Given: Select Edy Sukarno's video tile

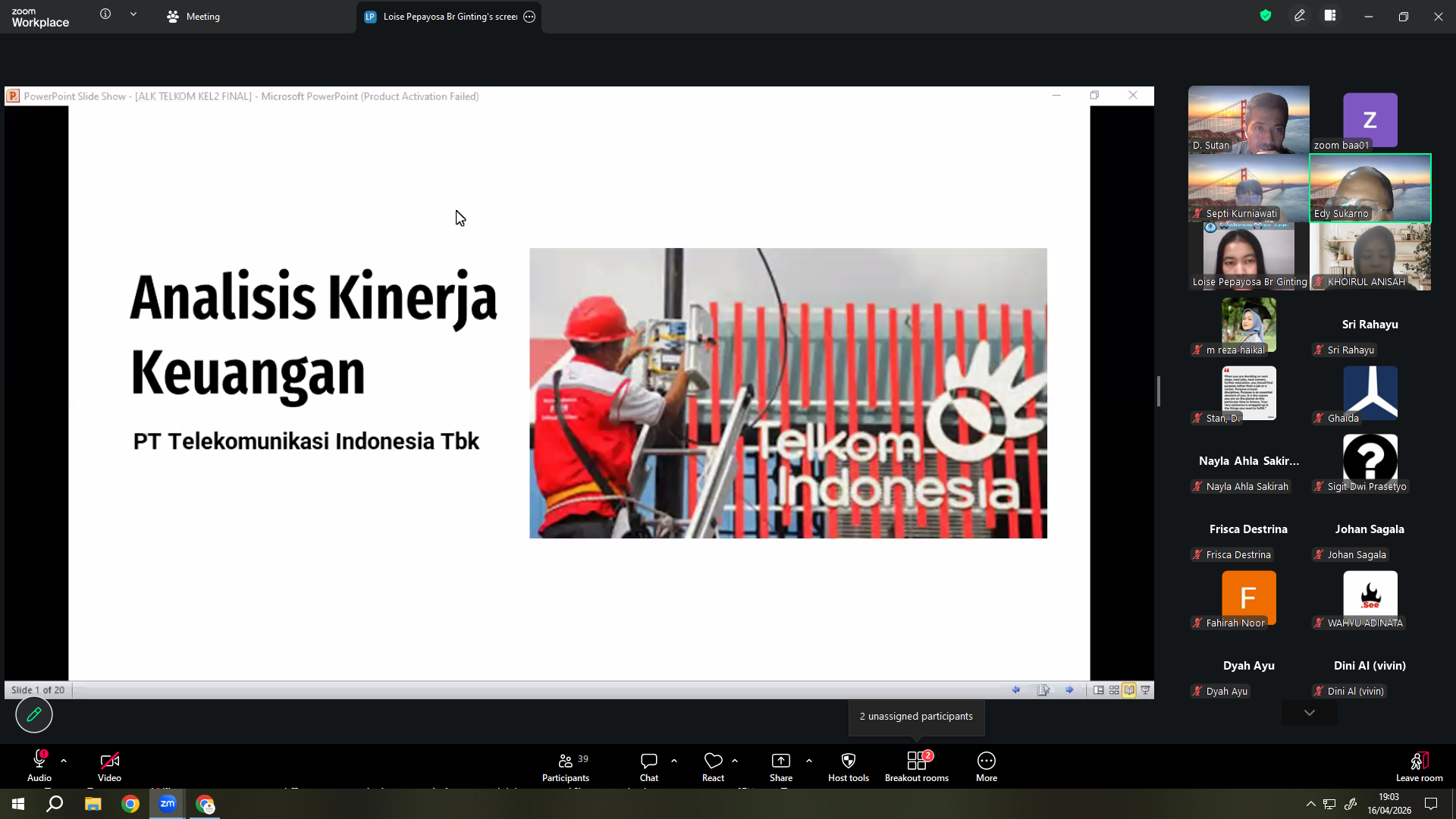Looking at the screenshot, I should tap(1370, 188).
